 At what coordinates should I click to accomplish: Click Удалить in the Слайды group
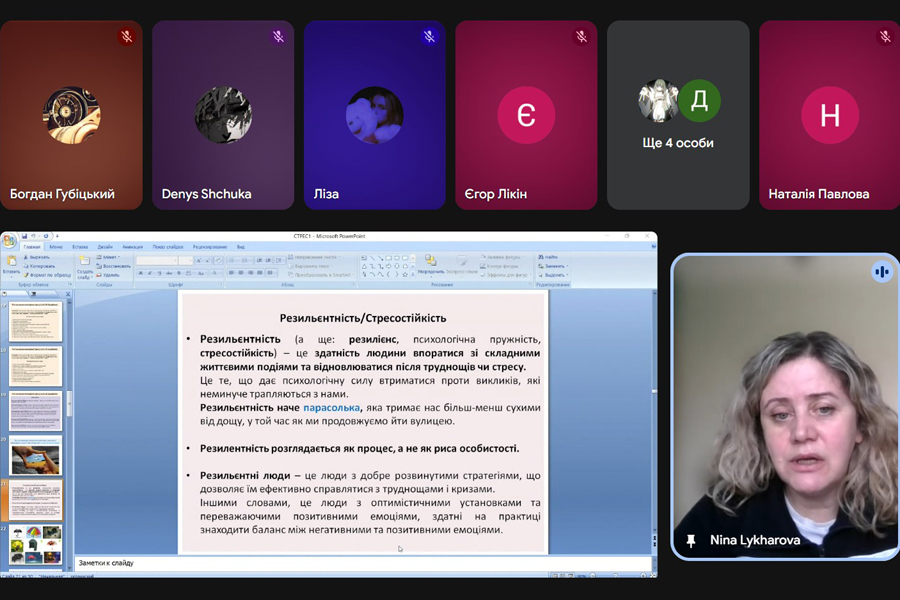click(108, 275)
